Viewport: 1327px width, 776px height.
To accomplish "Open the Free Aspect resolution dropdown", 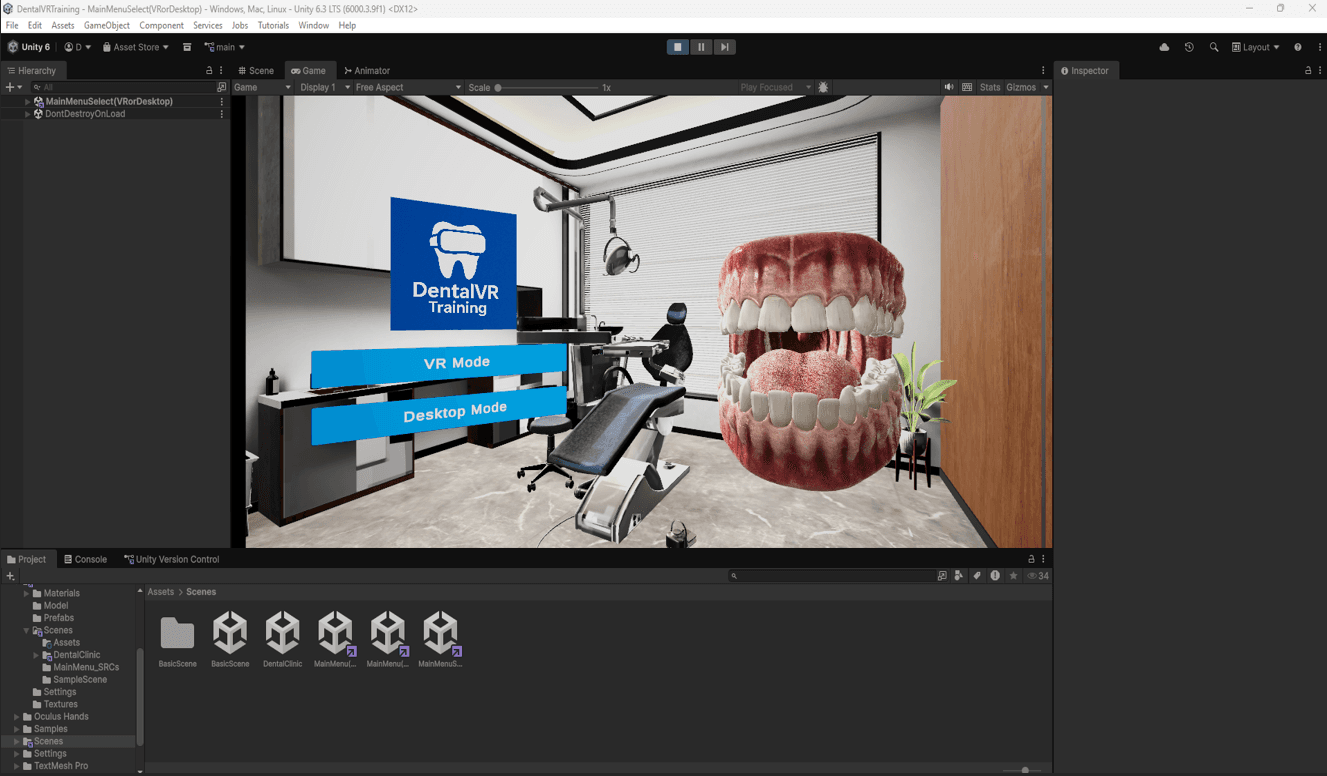I will point(408,87).
